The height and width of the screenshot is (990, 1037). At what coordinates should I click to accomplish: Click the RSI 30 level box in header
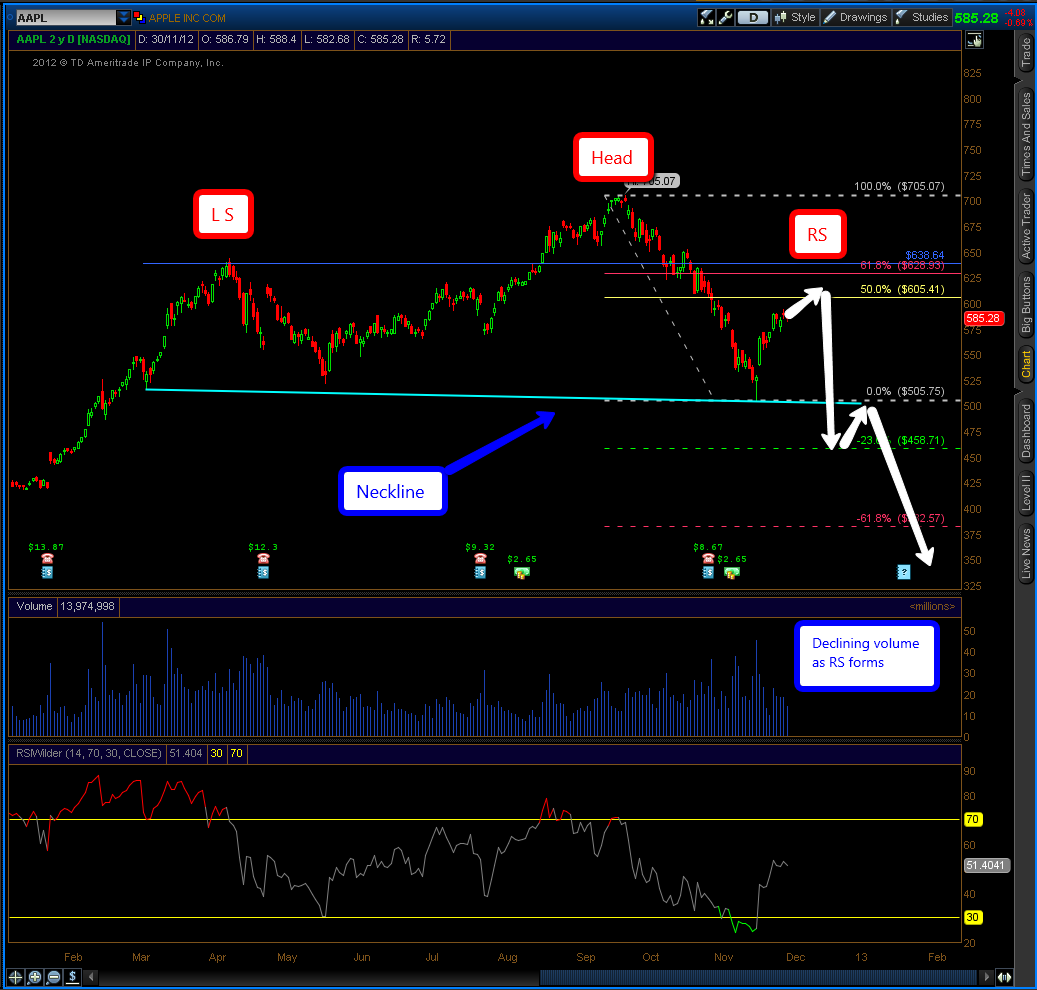pos(216,753)
